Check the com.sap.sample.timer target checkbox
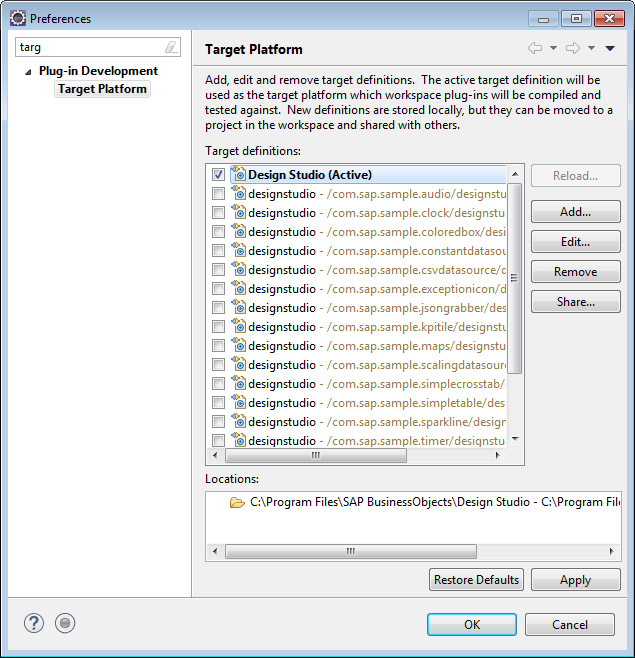Image resolution: width=635 pixels, height=658 pixels. 218,440
